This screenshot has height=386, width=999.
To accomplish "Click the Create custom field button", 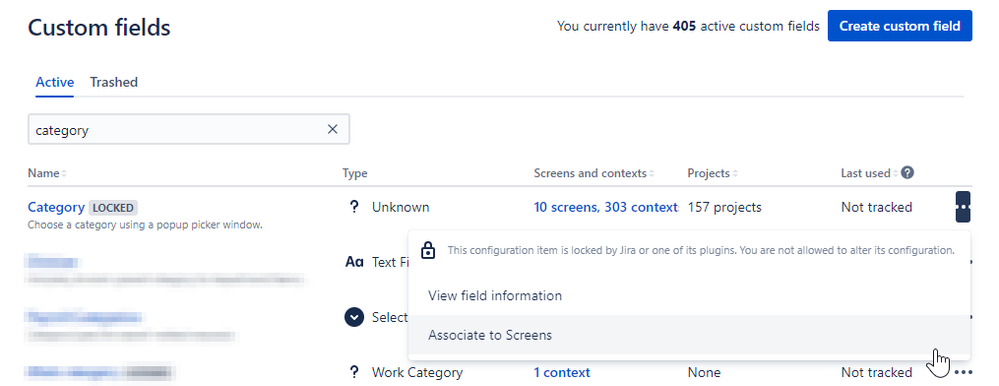I will [900, 26].
